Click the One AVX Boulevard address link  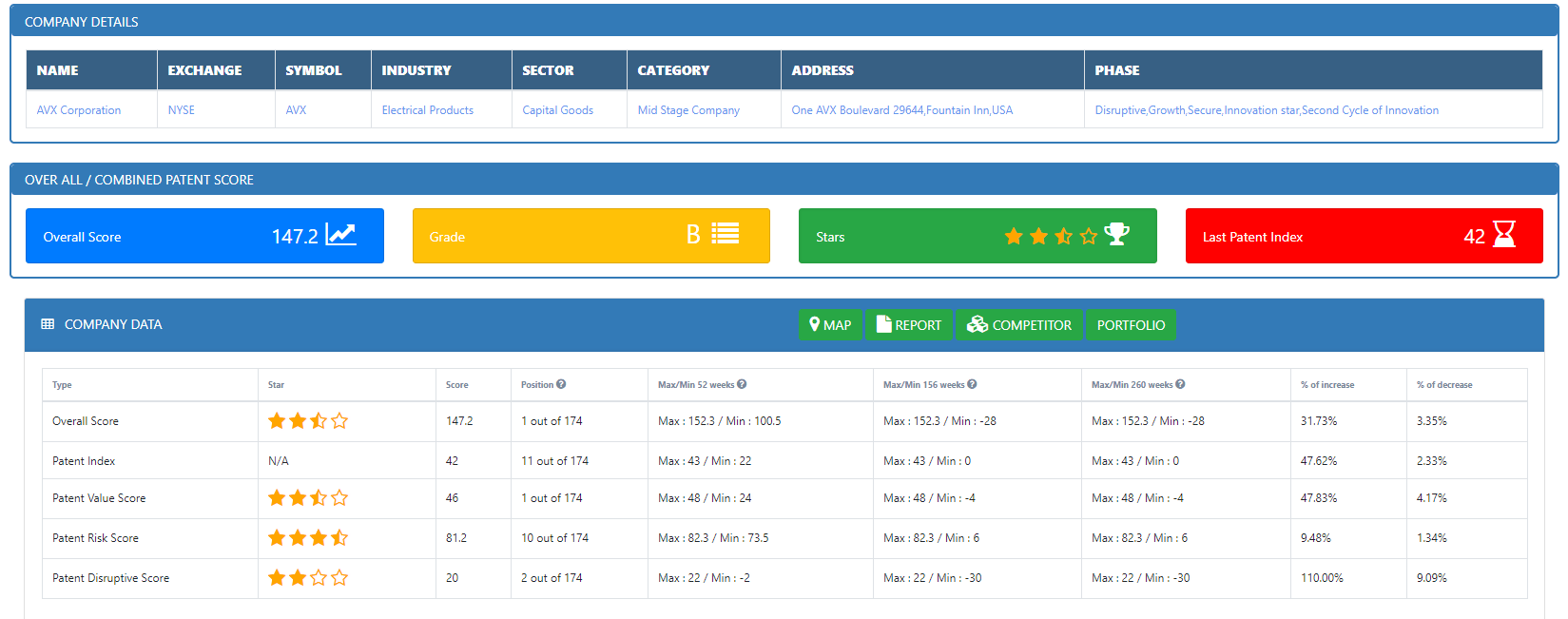[x=902, y=110]
